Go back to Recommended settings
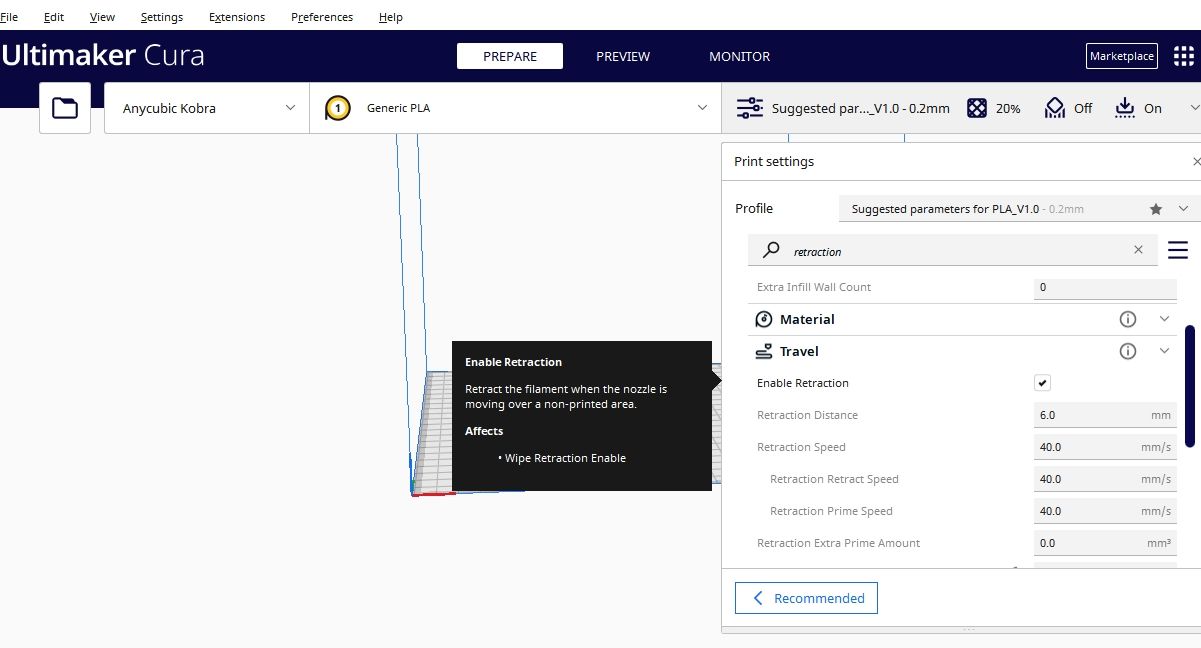Screen dimensions: 1201x648 (806, 598)
